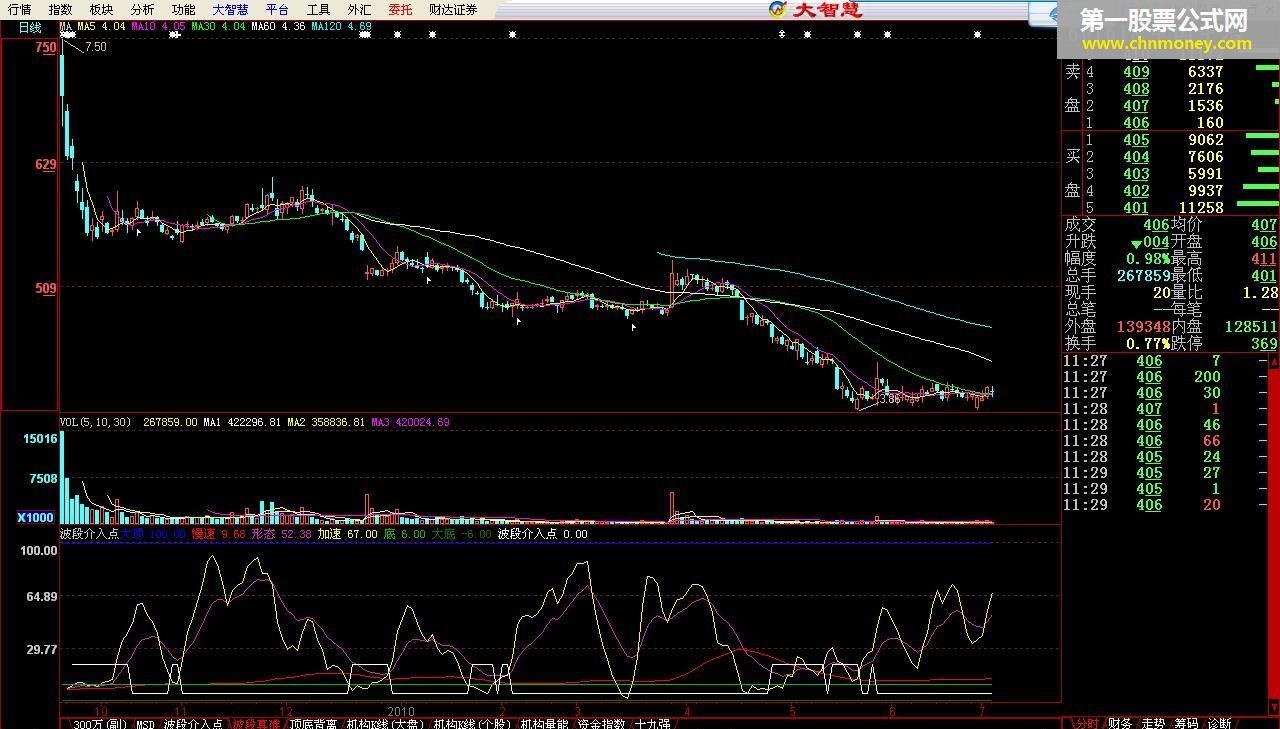Click the 外盘 value 139348

1143,326
